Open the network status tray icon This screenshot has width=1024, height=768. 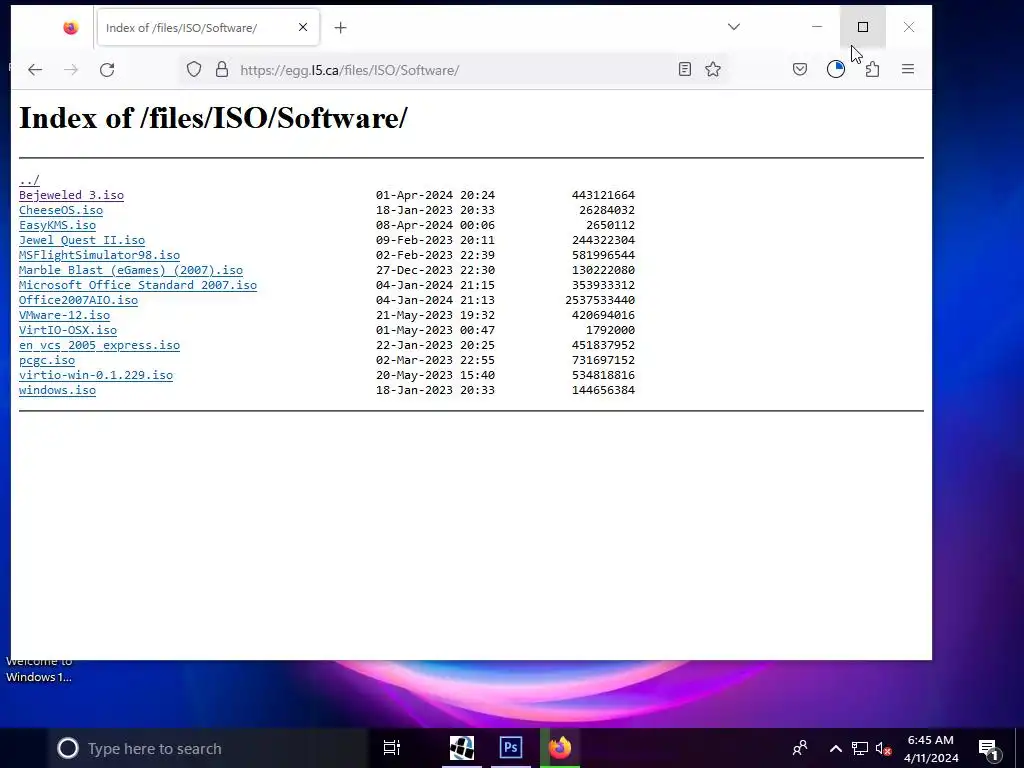tap(859, 748)
